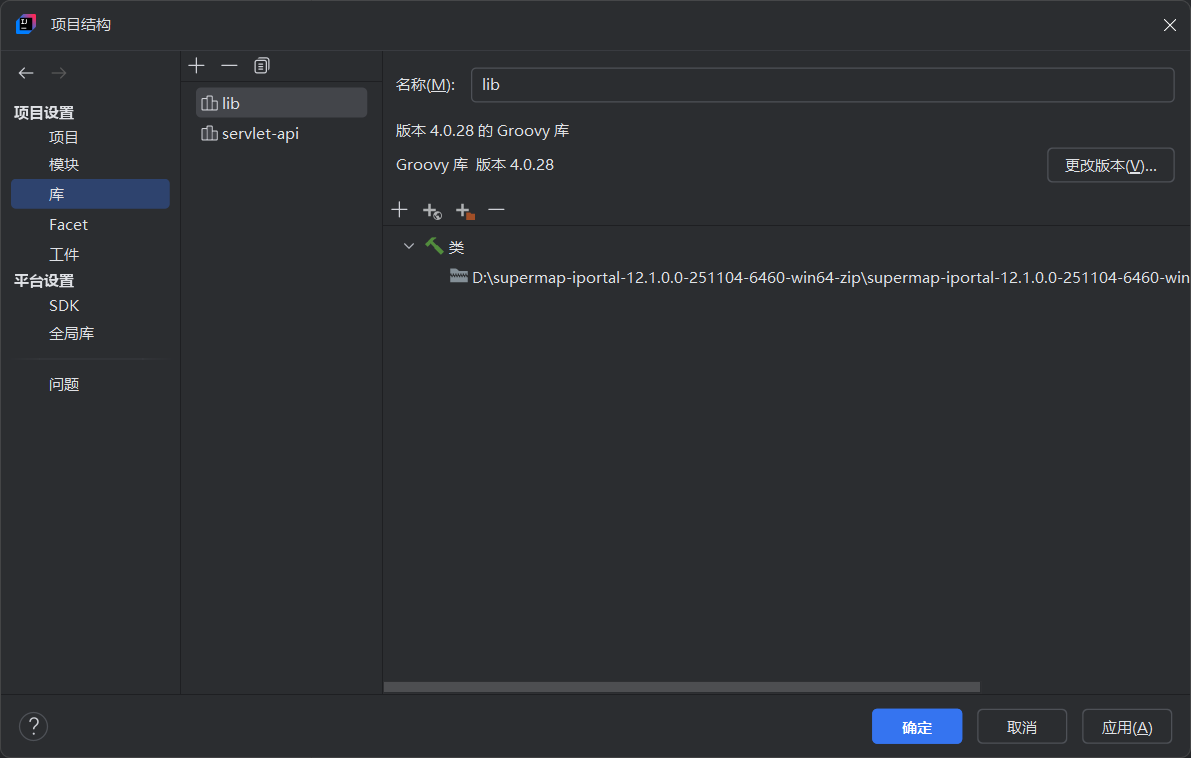Select the lib library in list
Viewport: 1191px width, 758px height.
coord(231,103)
